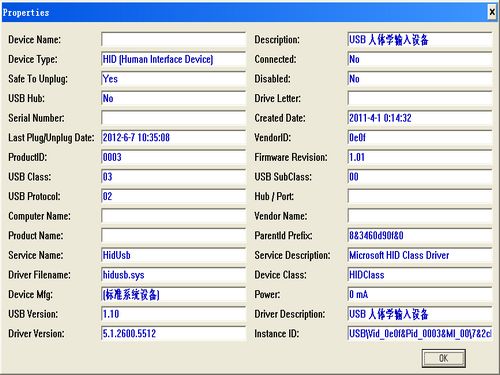Screen dimensions: 500x375
Task: Click the Firmware Revision field 1.01
Action: pos(420,157)
